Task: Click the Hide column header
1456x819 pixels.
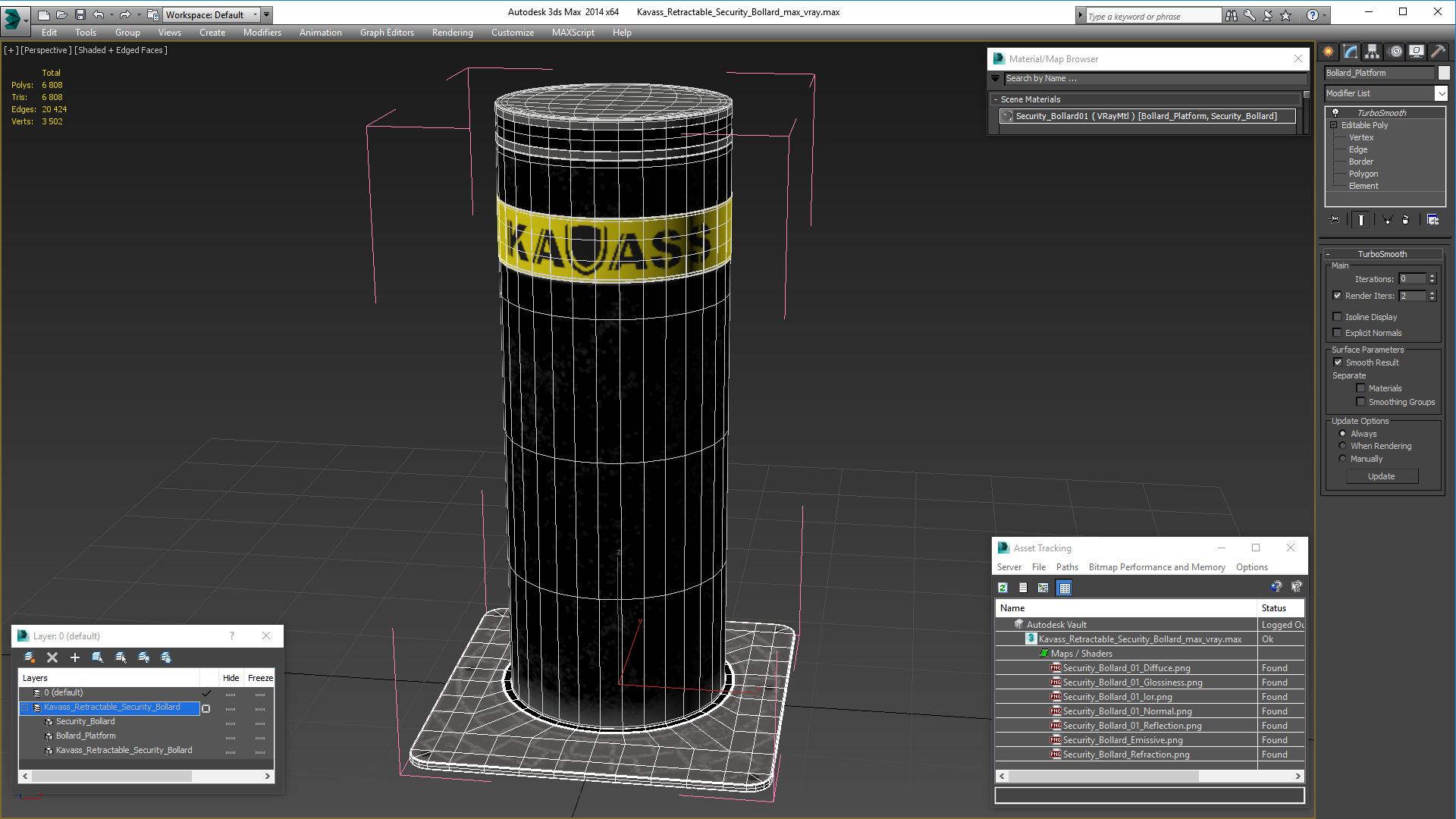Action: click(x=231, y=678)
